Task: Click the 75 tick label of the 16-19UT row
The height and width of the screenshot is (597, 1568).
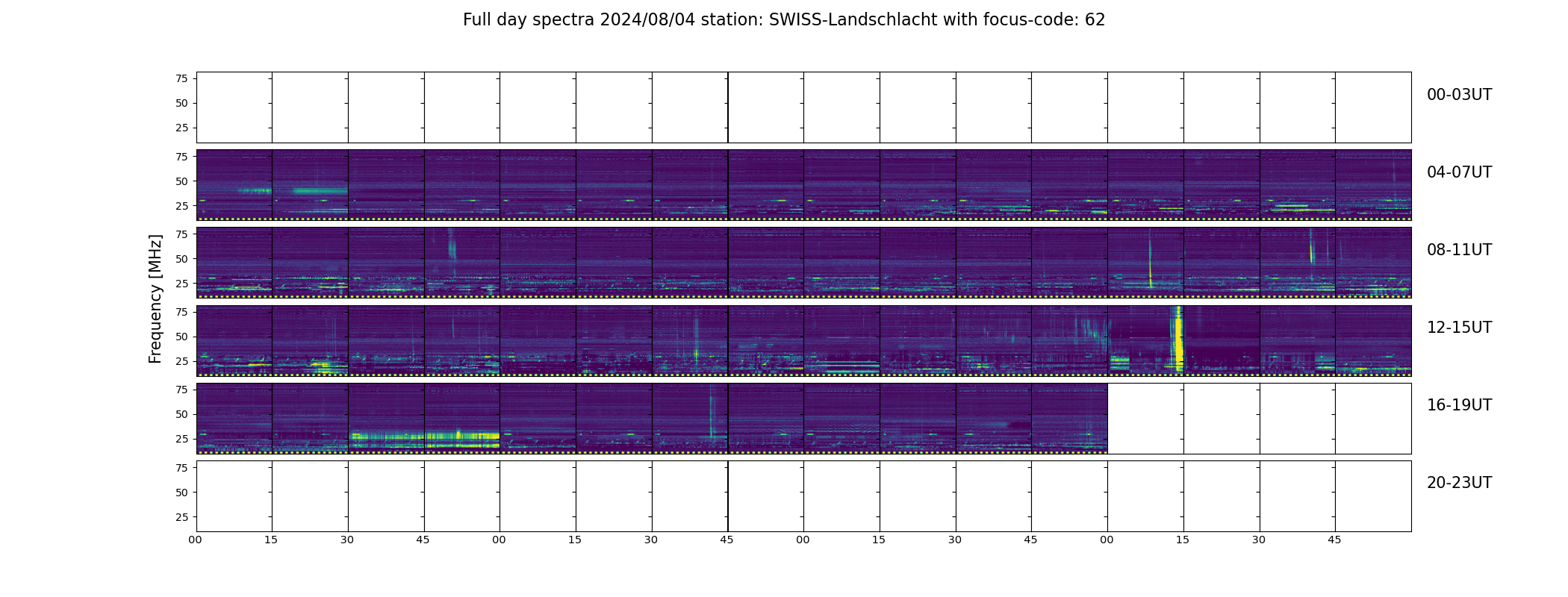Action: tap(181, 389)
